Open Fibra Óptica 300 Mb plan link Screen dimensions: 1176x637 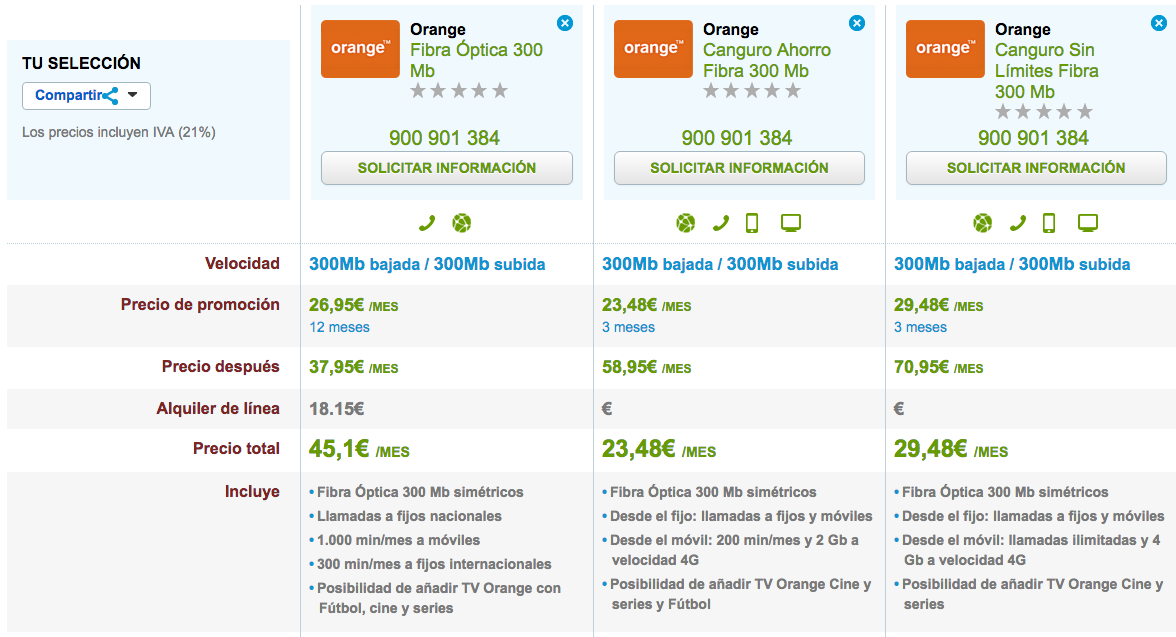pyautogui.click(x=476, y=60)
